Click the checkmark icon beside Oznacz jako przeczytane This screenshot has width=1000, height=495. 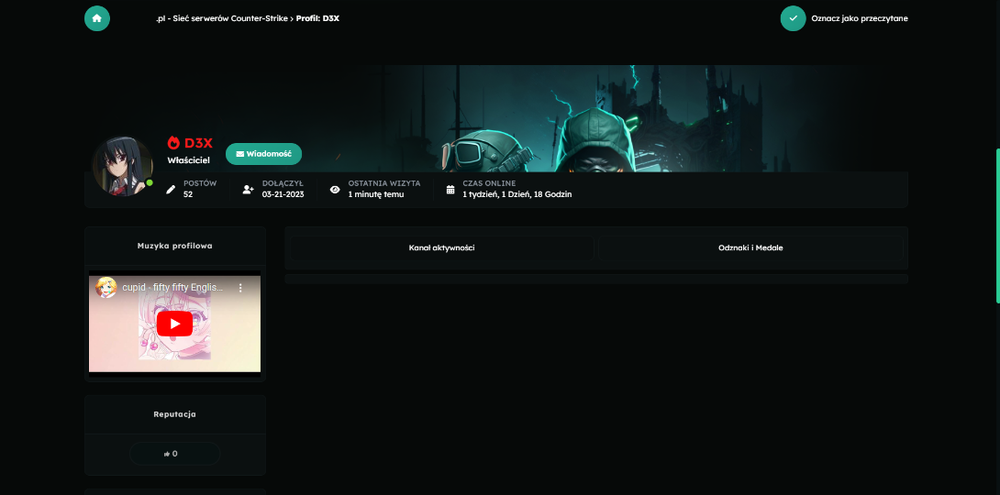(x=793, y=18)
